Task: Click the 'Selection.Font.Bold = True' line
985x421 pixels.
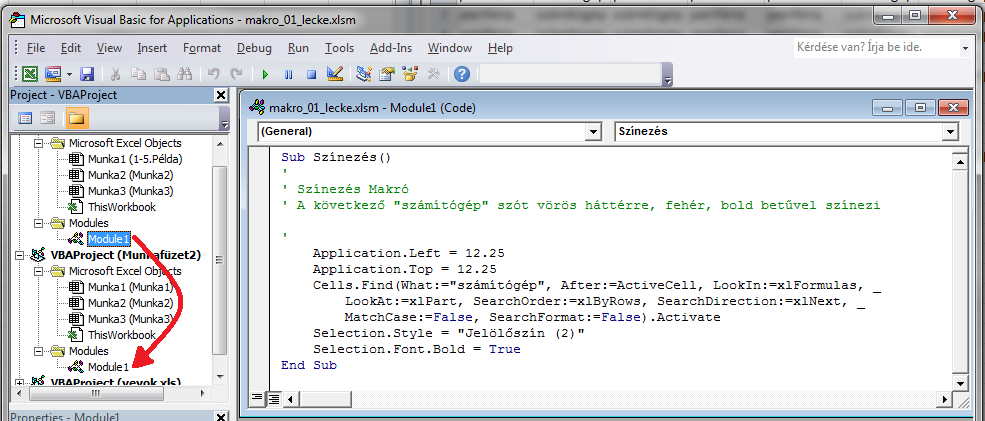Action: pyautogui.click(x=416, y=349)
